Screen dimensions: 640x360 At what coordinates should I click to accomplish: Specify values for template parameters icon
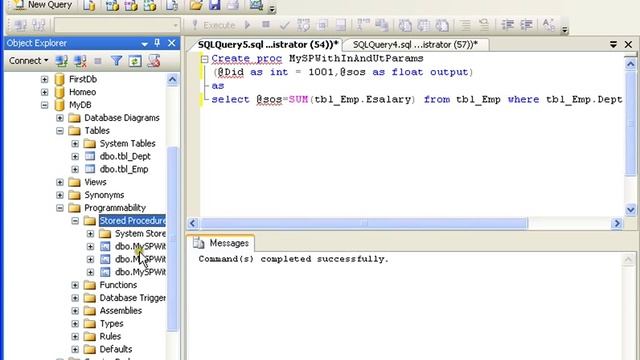[548, 25]
